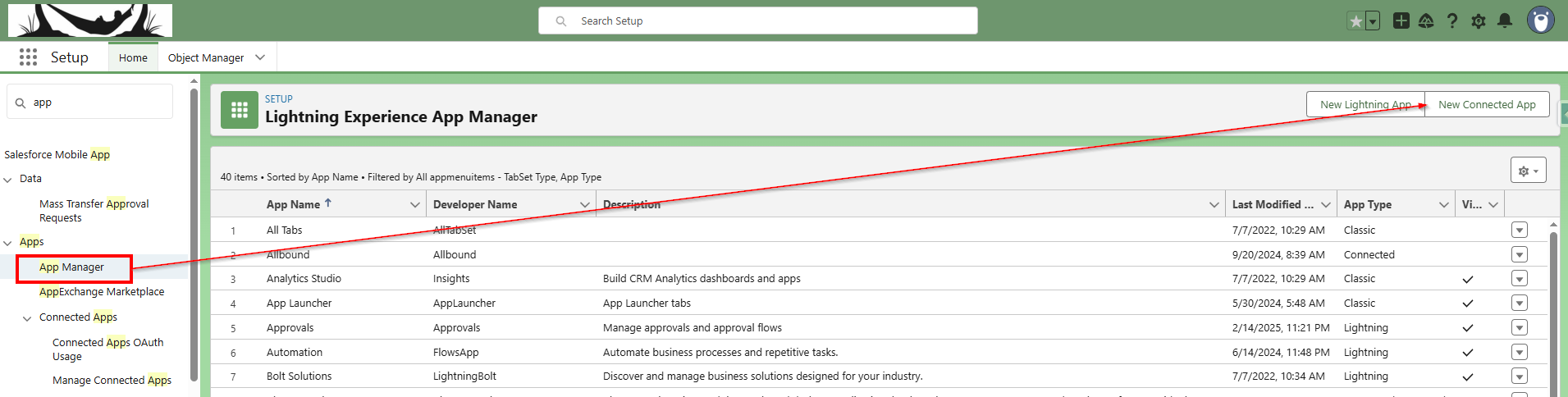Open the Object Manager tab
Viewport: 1568px width, 397px height.
tap(206, 57)
